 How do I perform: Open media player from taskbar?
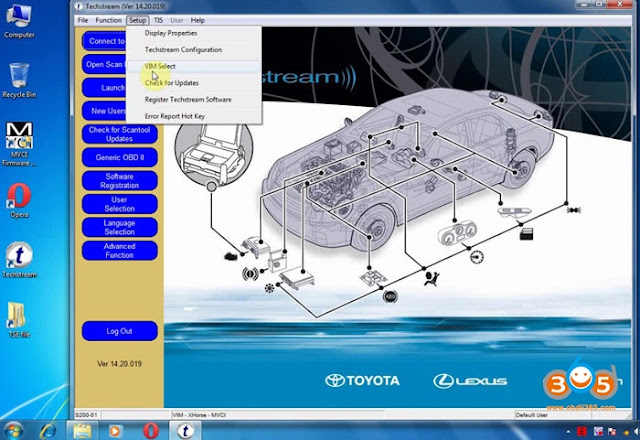pos(115,431)
